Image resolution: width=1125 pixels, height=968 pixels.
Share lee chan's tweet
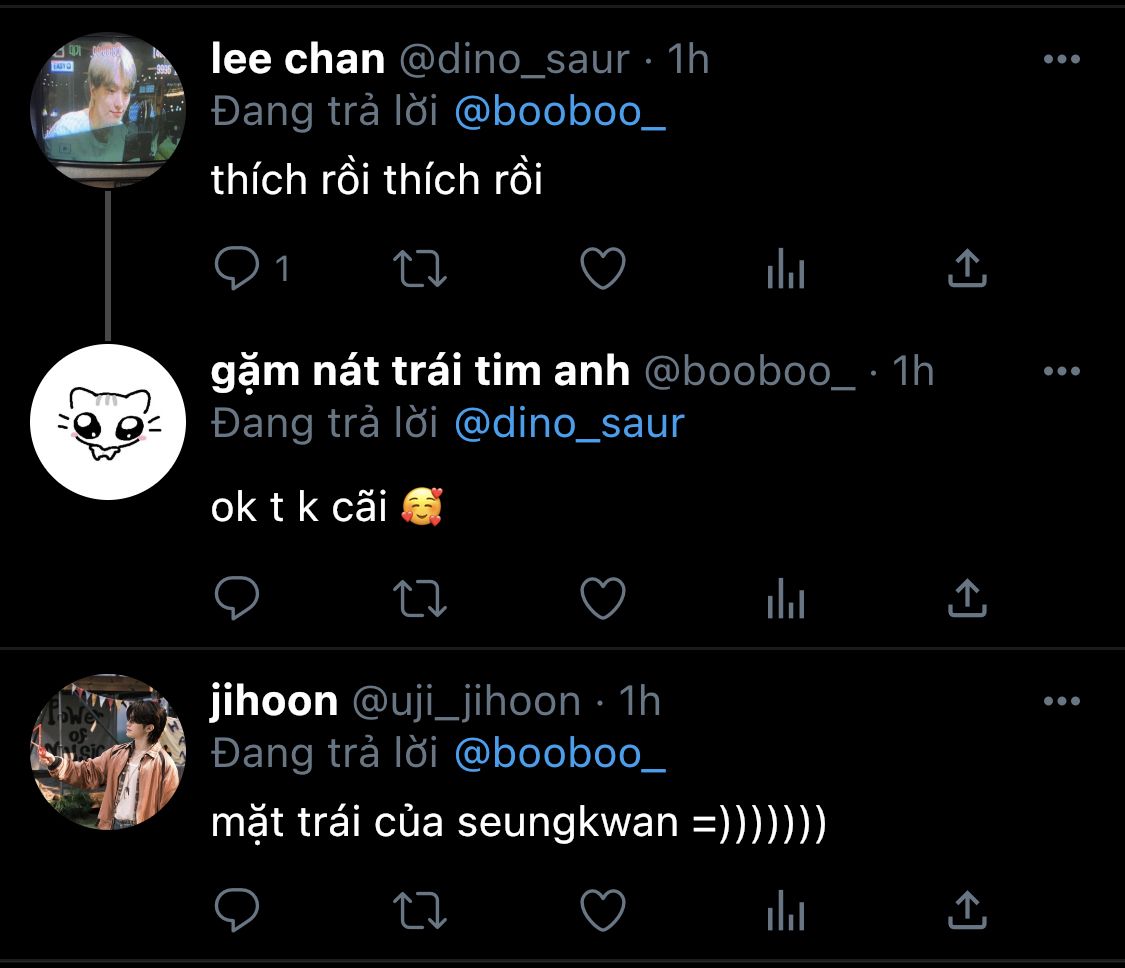click(967, 268)
